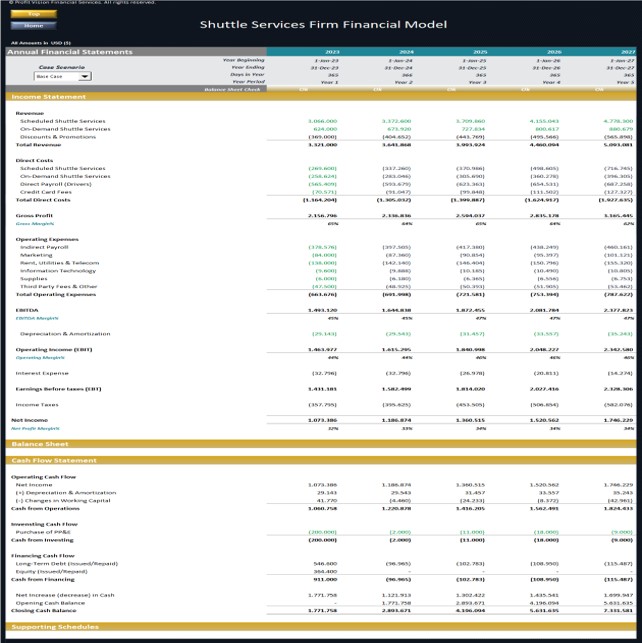Select the Discounts & Promotions row label
The image size is (642, 643).
pos(58,137)
